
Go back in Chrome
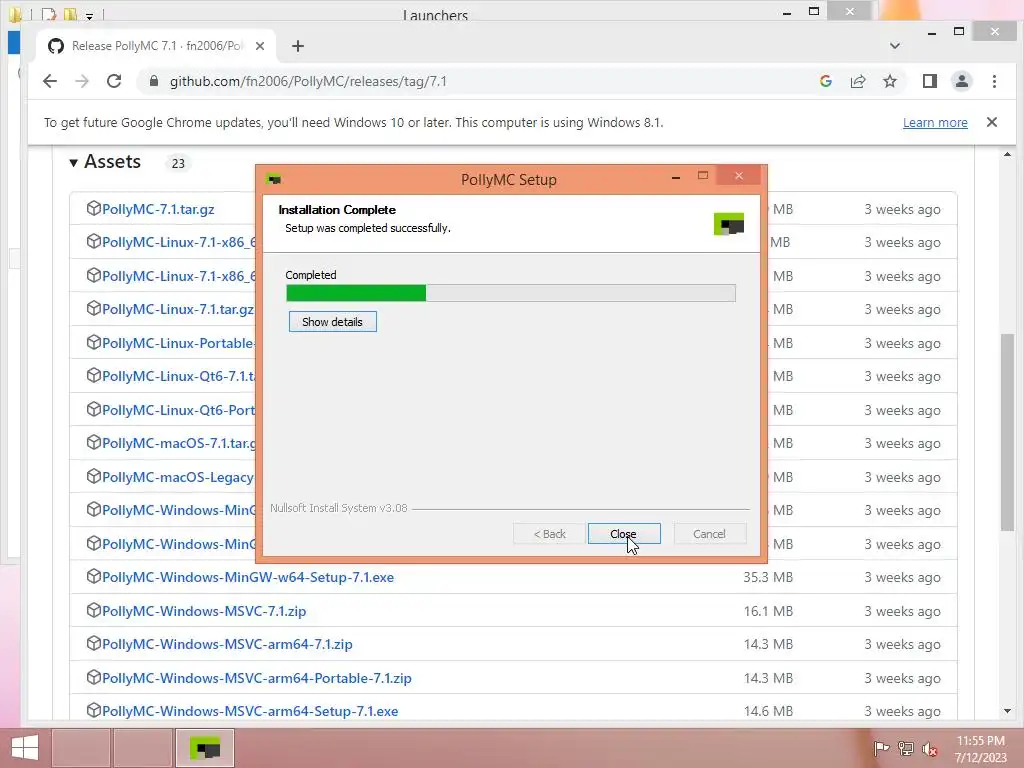(x=50, y=81)
